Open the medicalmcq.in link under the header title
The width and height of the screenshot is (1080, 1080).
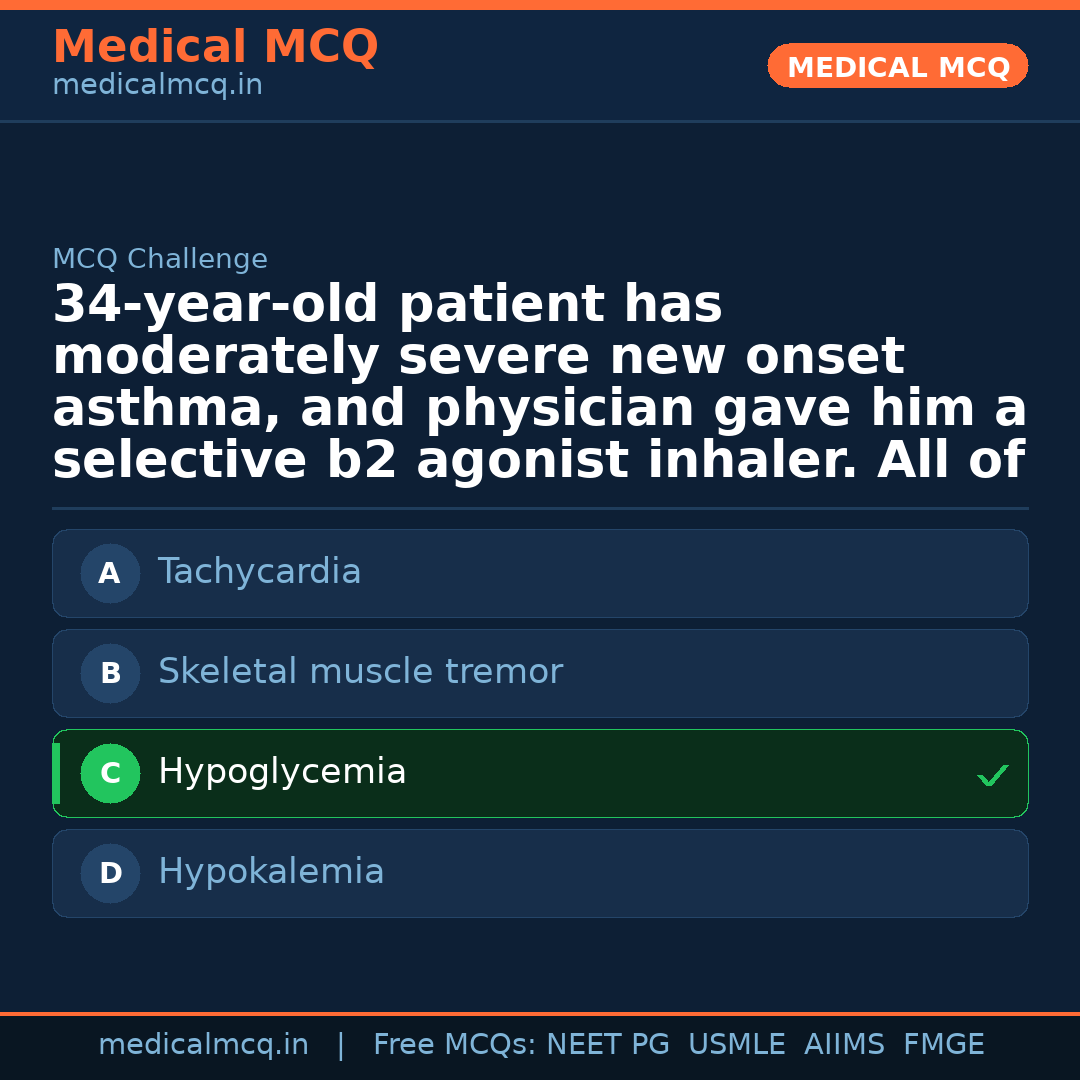[157, 86]
